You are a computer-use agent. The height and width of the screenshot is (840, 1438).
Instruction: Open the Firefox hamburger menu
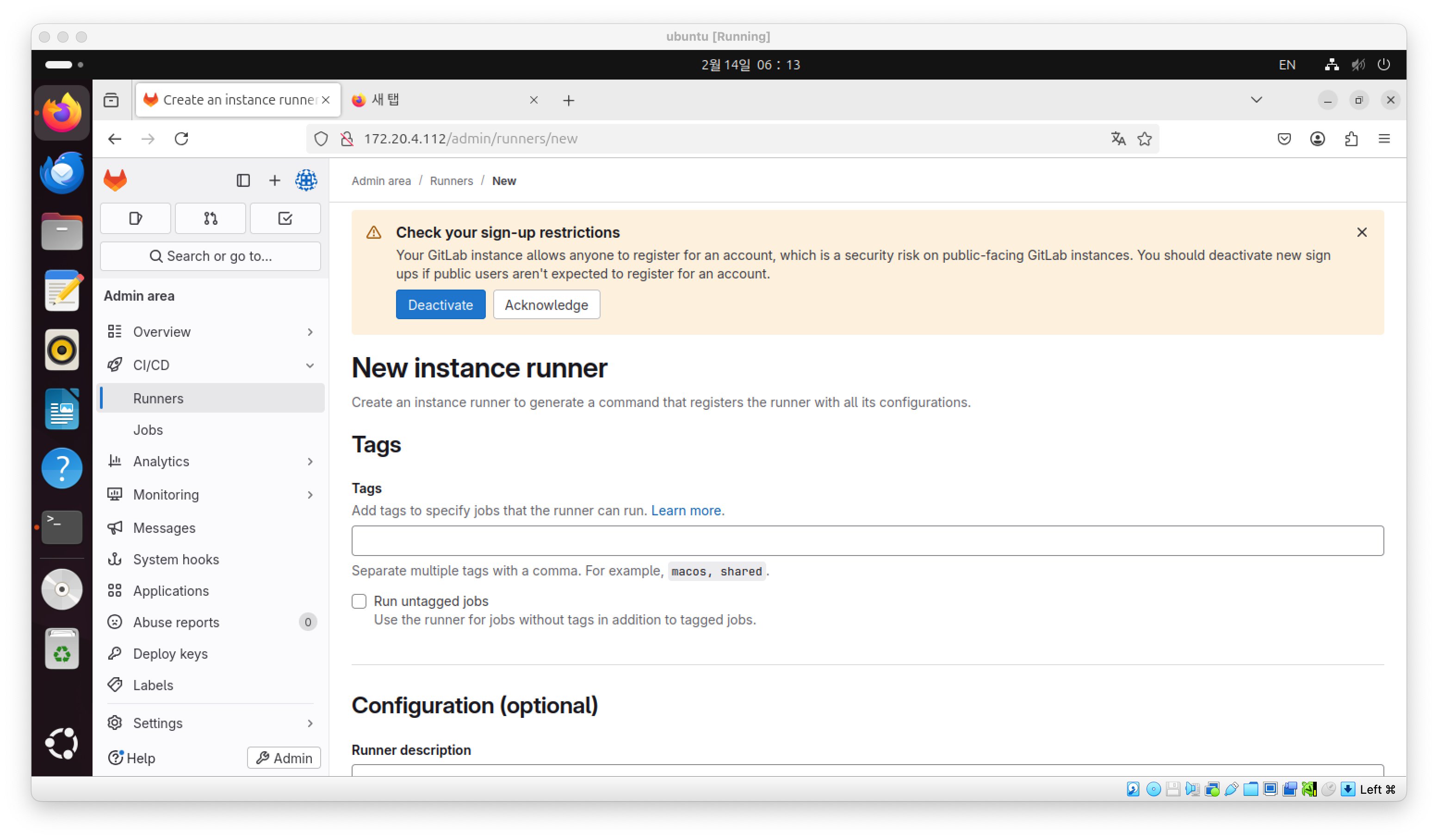coord(1384,139)
